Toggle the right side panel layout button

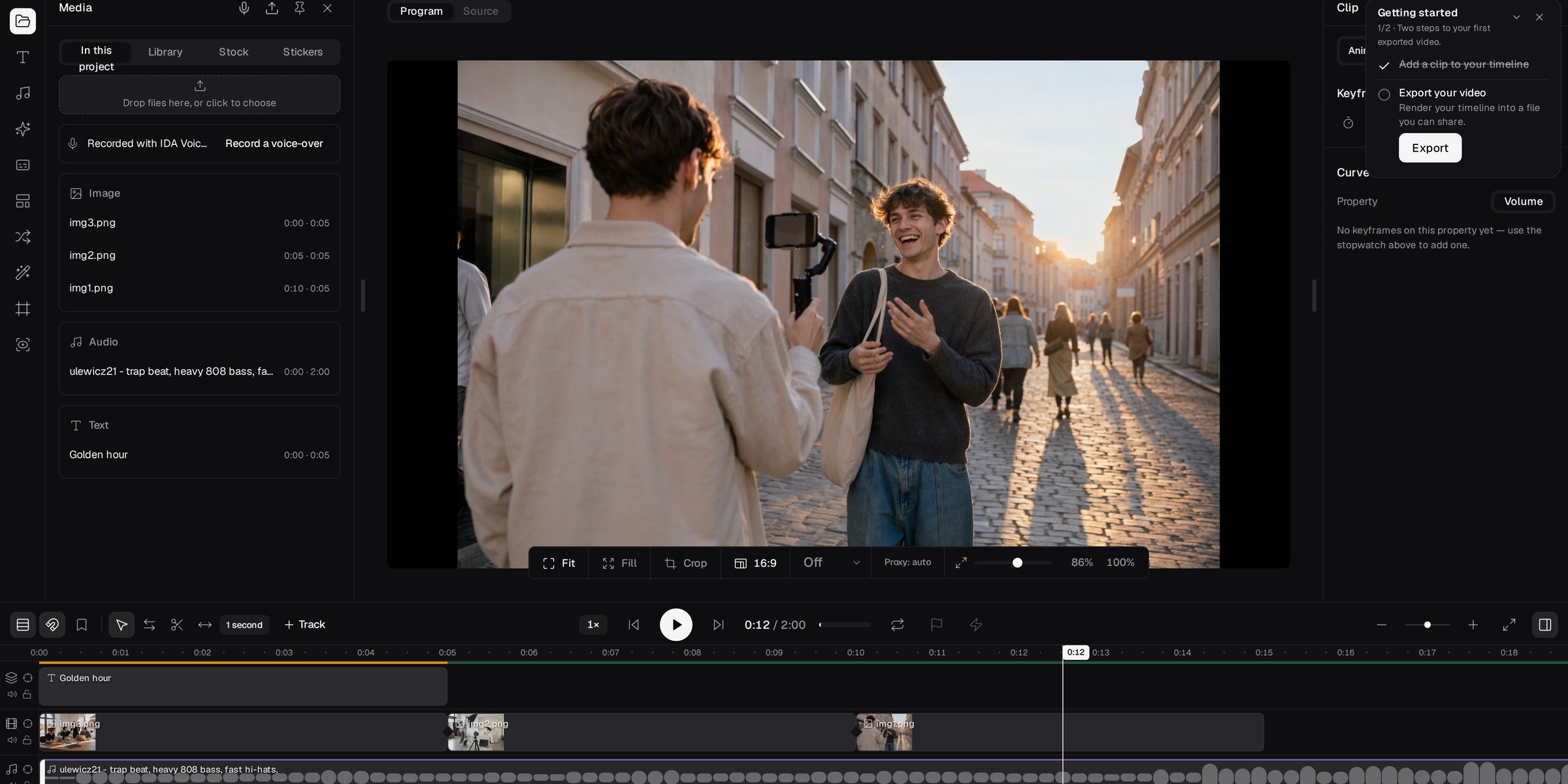[1545, 625]
